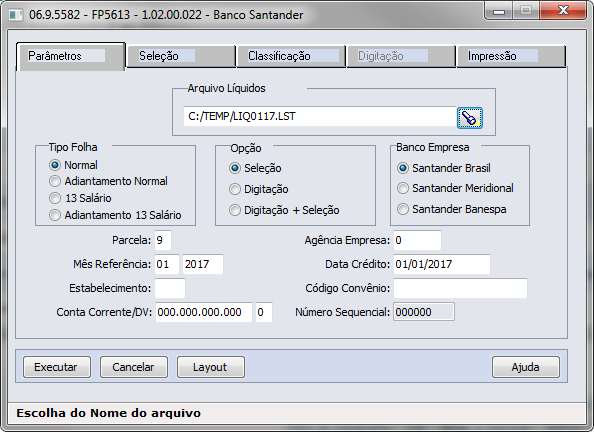Click status text Escolha do Nome do arquivo
594x432 pixels.
click(108, 413)
